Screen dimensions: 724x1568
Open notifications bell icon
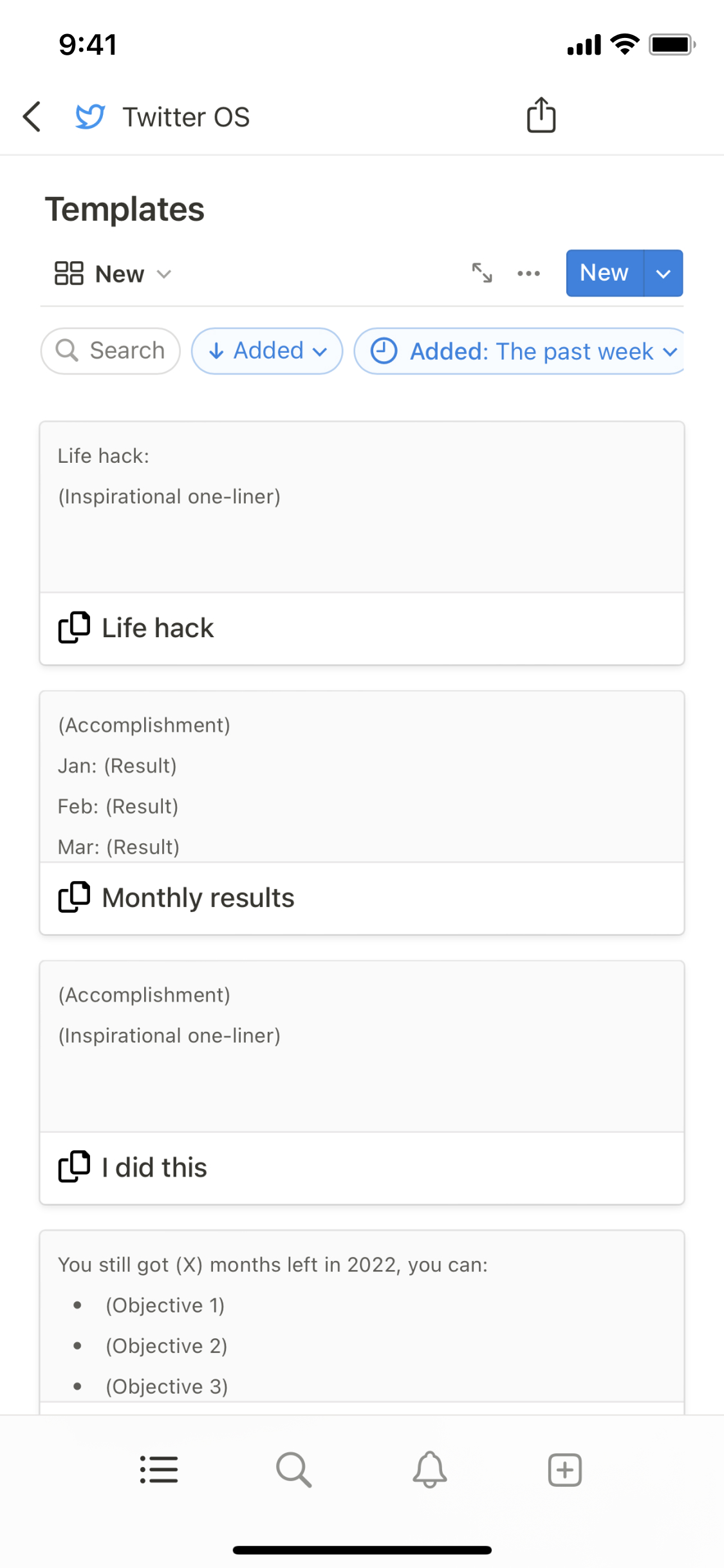[x=430, y=1470]
